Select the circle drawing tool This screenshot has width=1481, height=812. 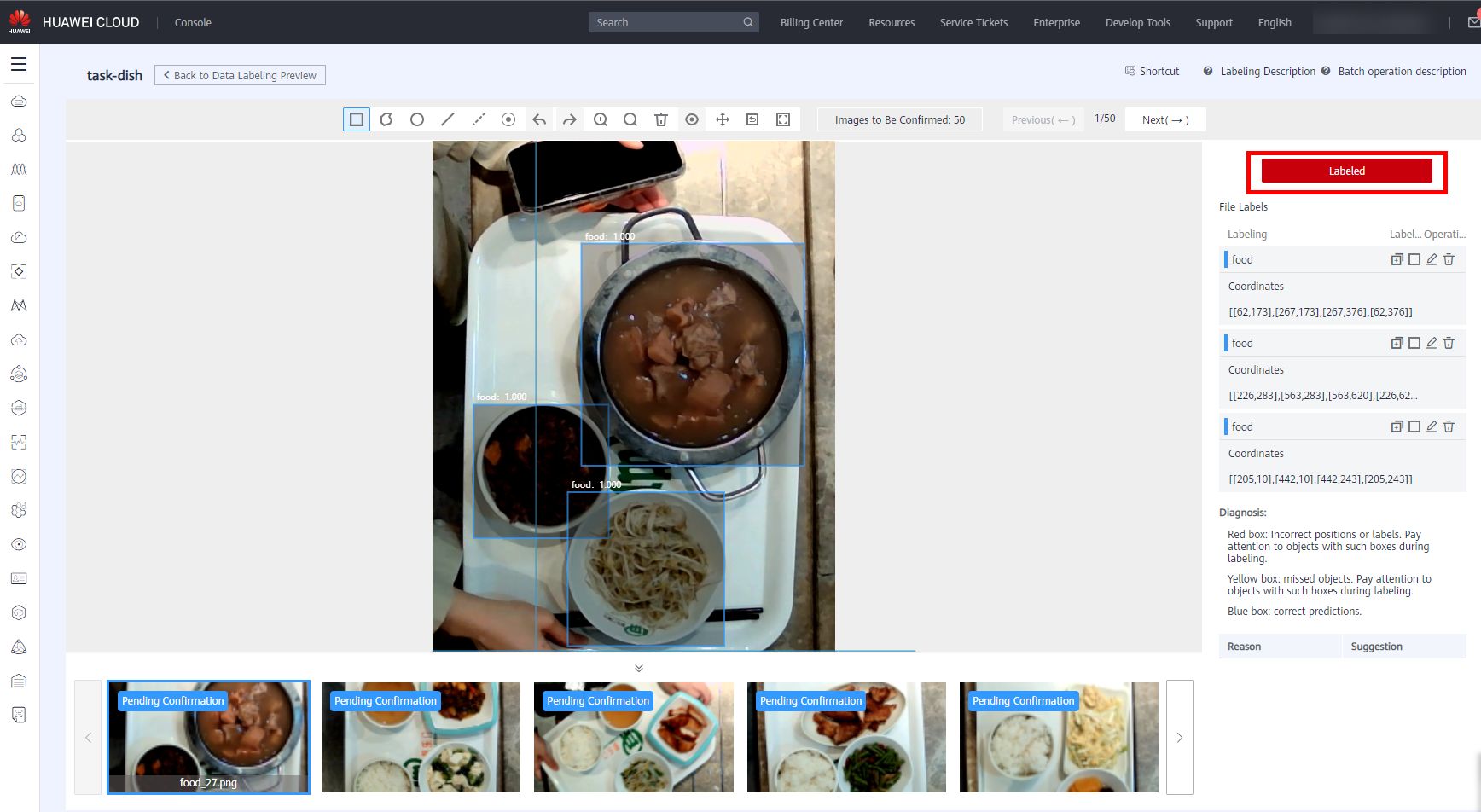tap(417, 119)
